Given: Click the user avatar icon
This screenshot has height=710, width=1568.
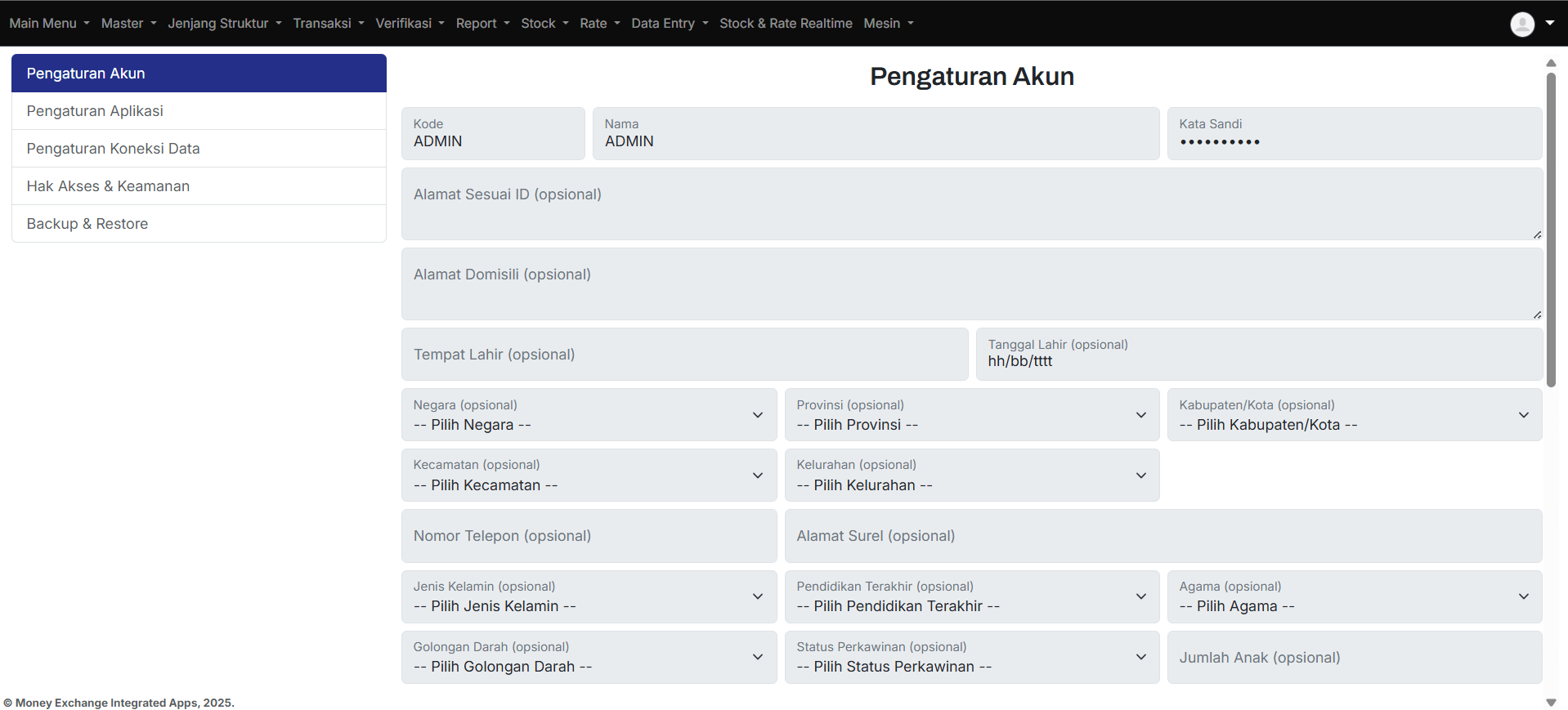Looking at the screenshot, I should tap(1521, 24).
